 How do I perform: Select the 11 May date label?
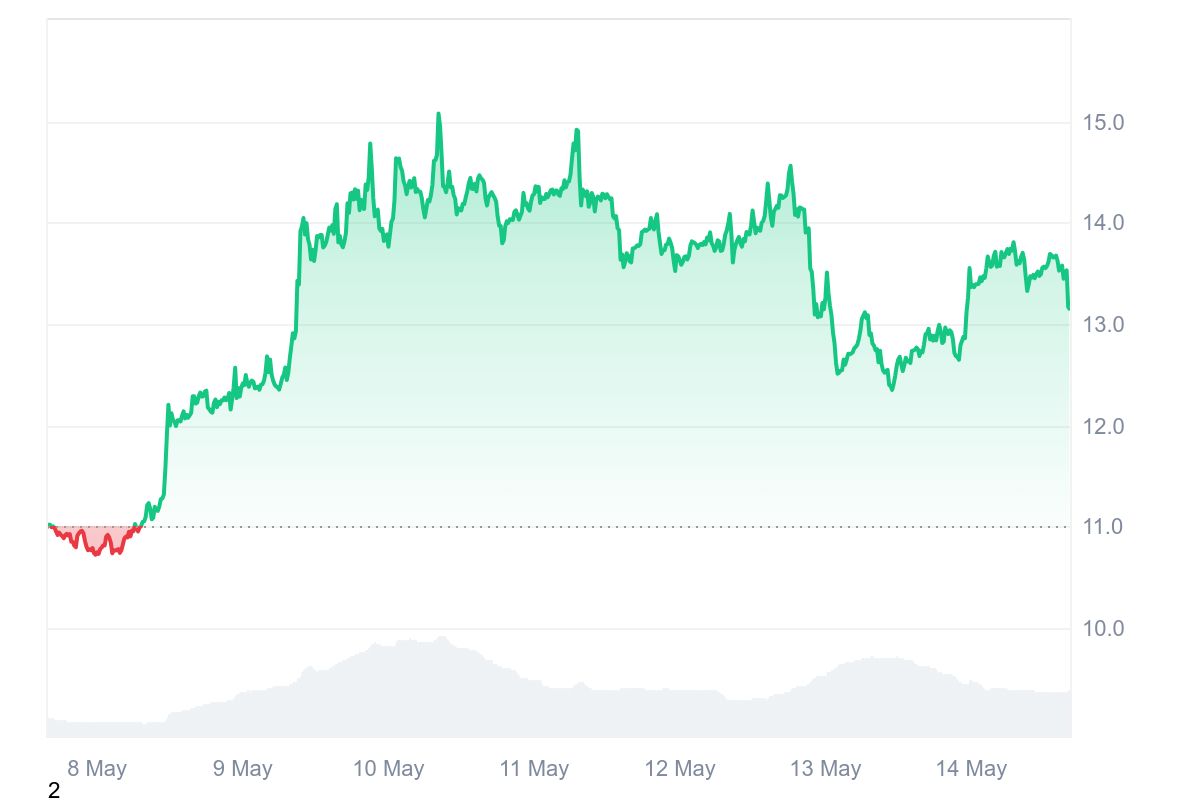pyautogui.click(x=534, y=769)
